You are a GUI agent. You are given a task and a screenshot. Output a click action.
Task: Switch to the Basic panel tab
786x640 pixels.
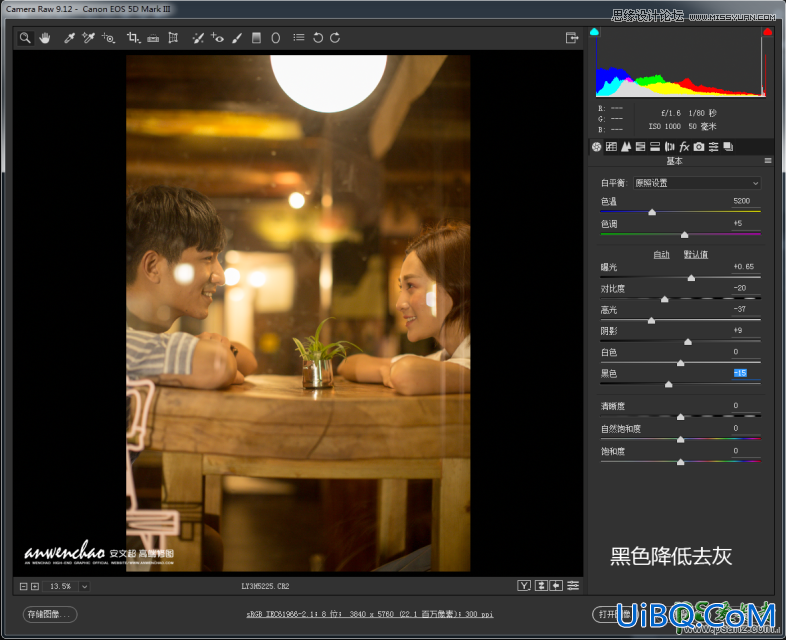point(597,147)
